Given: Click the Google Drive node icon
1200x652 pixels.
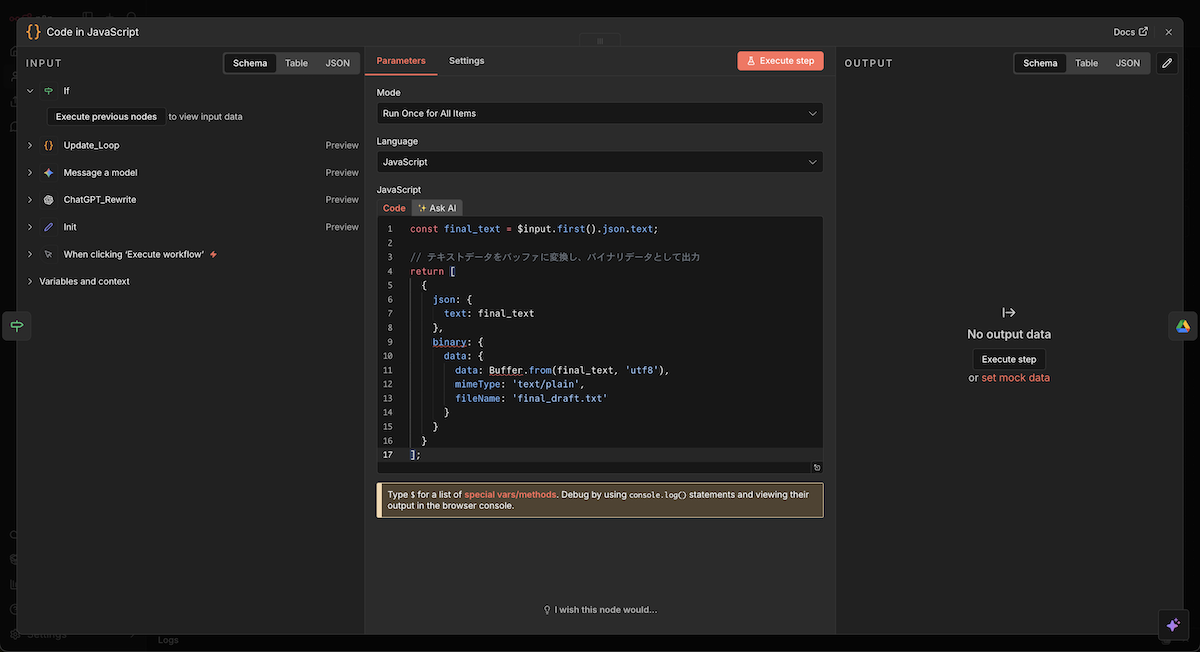Looking at the screenshot, I should click(1182, 326).
